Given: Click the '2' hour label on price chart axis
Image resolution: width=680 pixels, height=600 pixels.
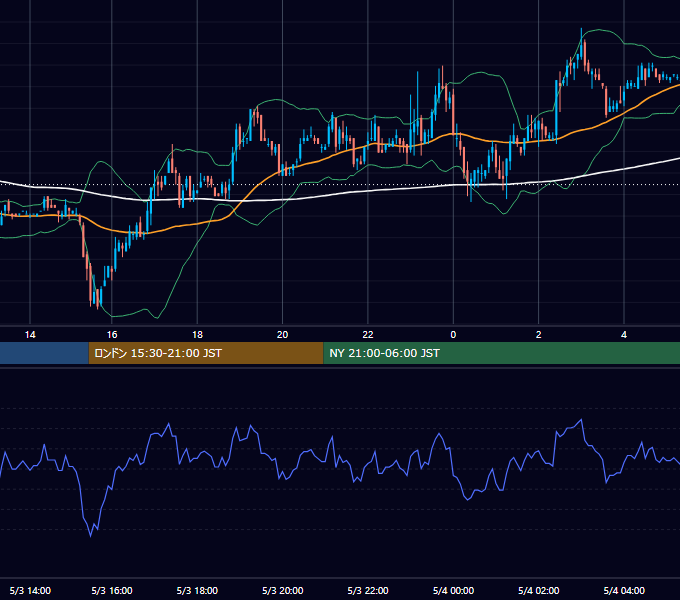Looking at the screenshot, I should [538, 335].
